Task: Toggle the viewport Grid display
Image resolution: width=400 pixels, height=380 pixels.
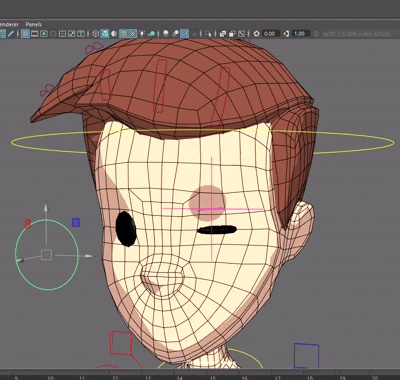Action: 25,34
